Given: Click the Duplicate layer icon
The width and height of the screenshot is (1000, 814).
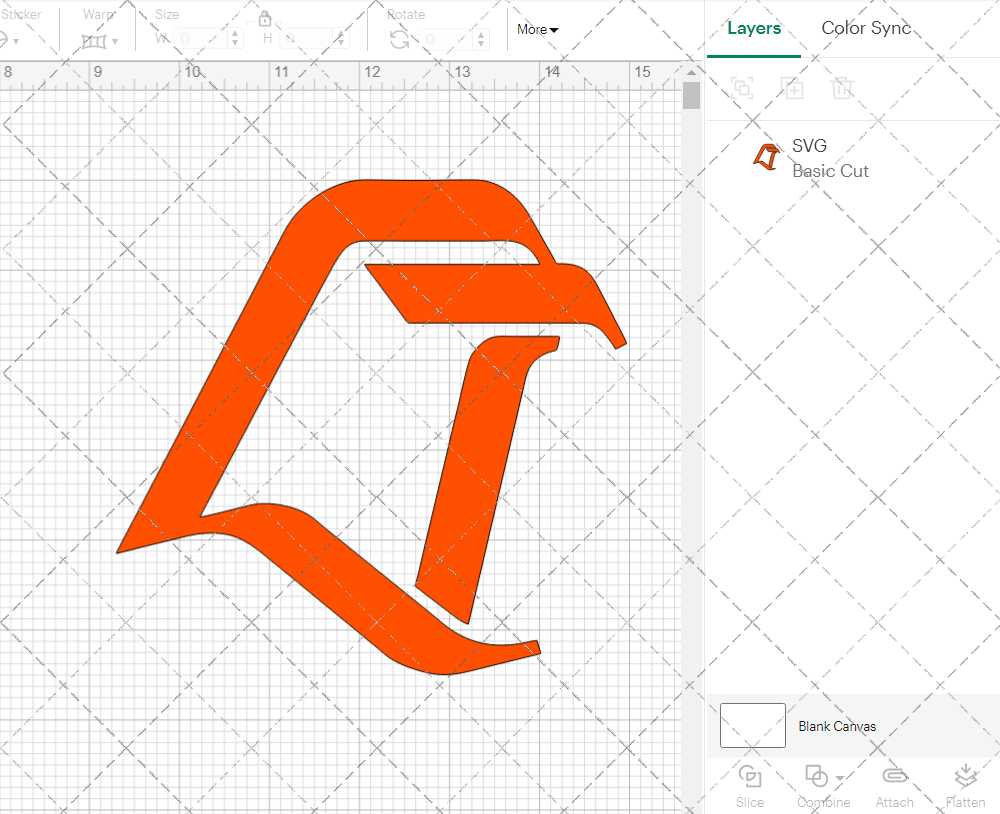Looking at the screenshot, I should tap(793, 88).
